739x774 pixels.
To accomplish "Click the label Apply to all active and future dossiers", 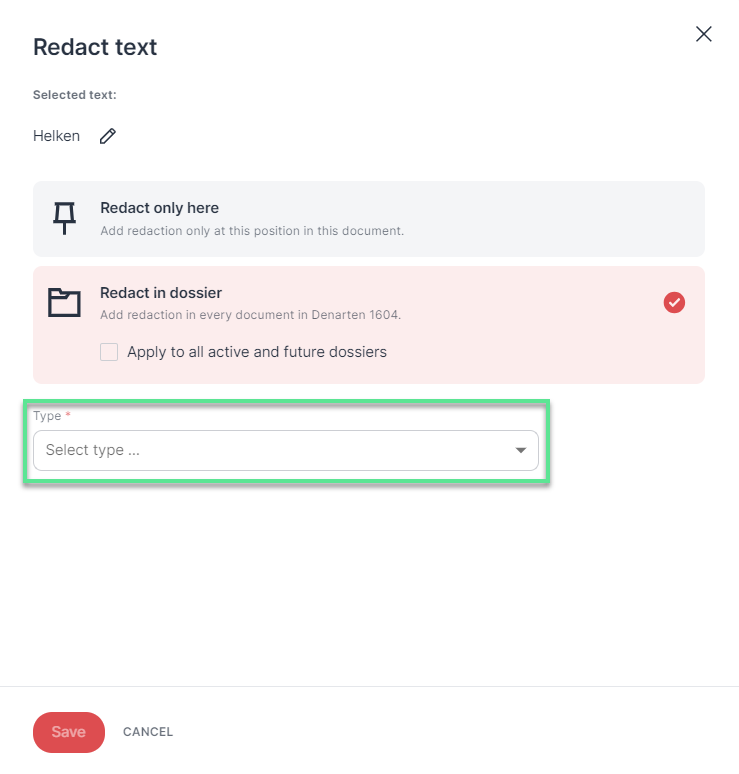I will coord(257,352).
